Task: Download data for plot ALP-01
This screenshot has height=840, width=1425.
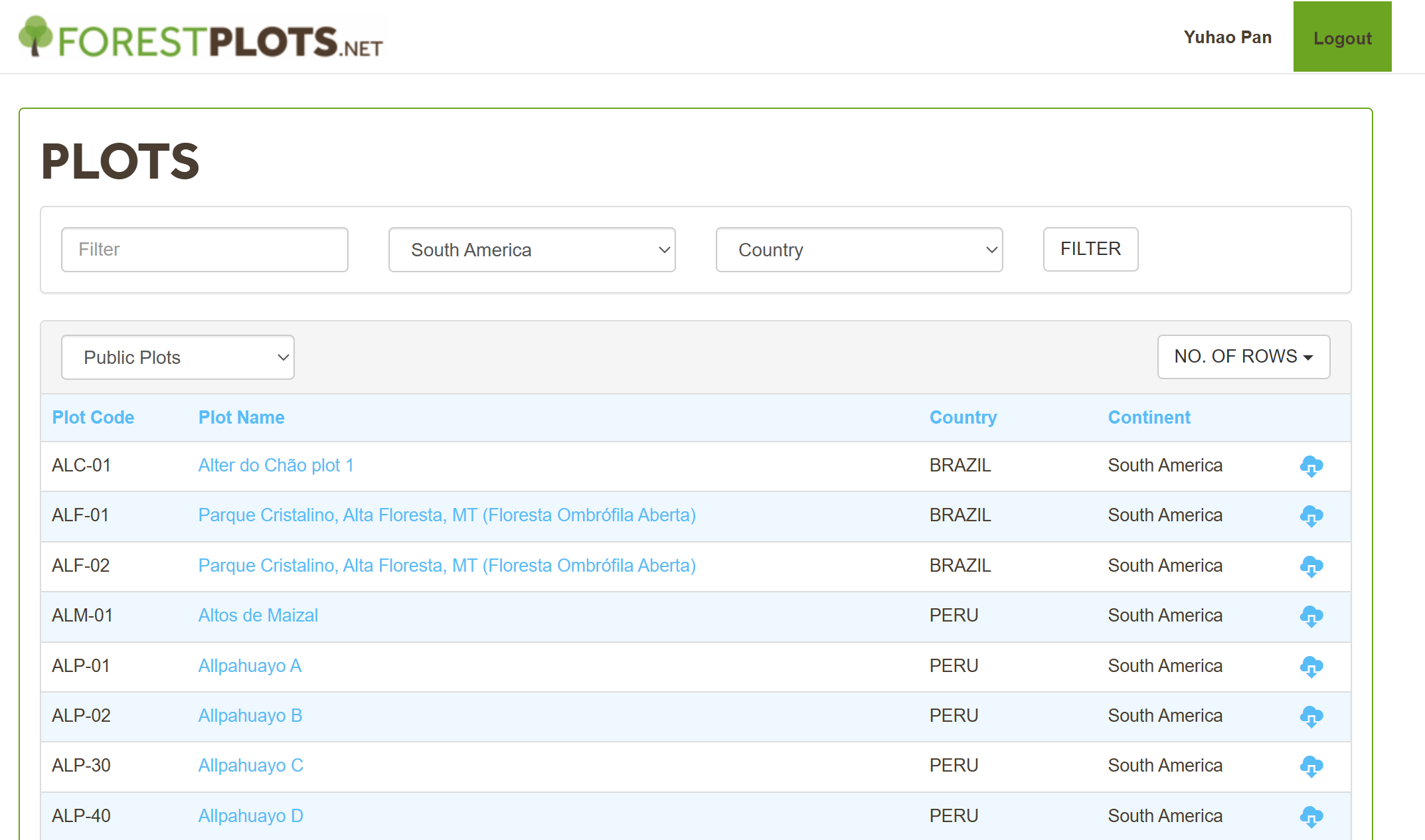Action: [1311, 667]
